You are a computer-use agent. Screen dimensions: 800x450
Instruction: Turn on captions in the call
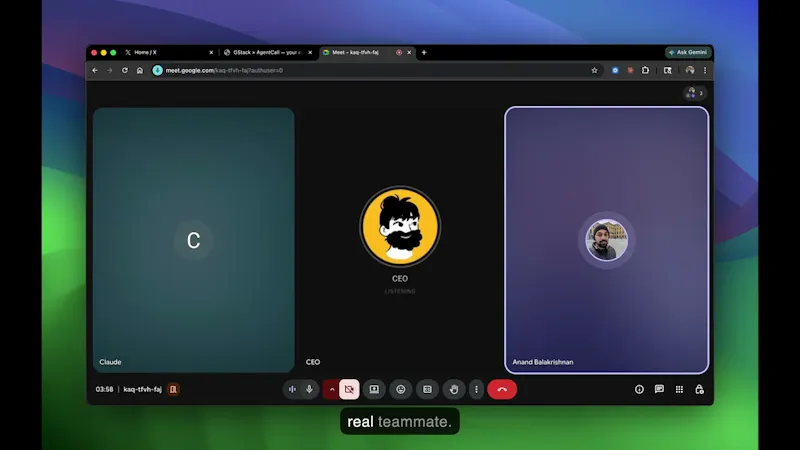(427, 389)
